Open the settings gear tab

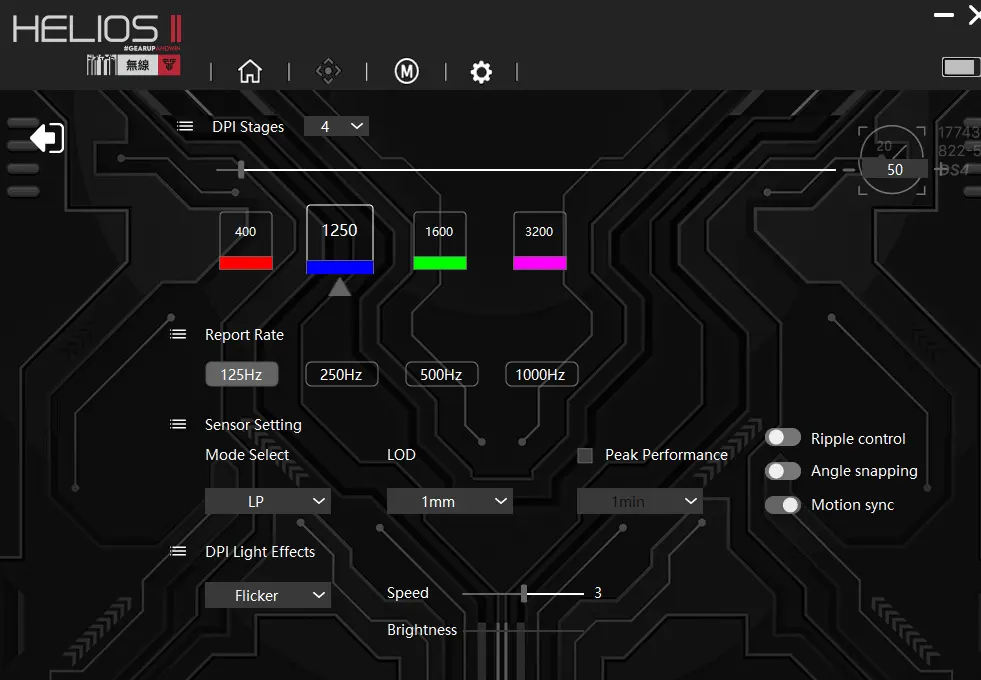[x=481, y=72]
